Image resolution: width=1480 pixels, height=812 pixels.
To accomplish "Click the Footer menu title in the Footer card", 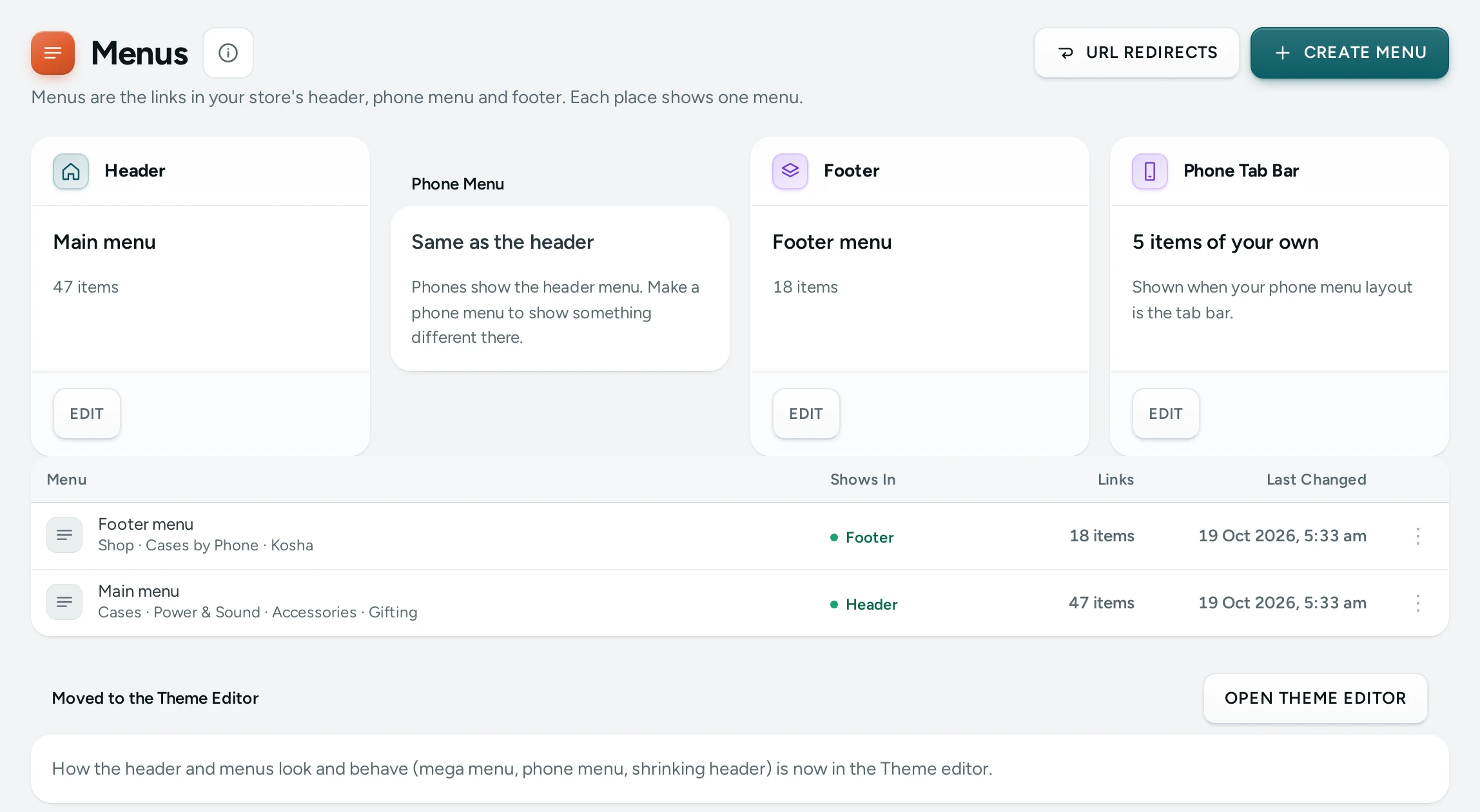I will (832, 242).
